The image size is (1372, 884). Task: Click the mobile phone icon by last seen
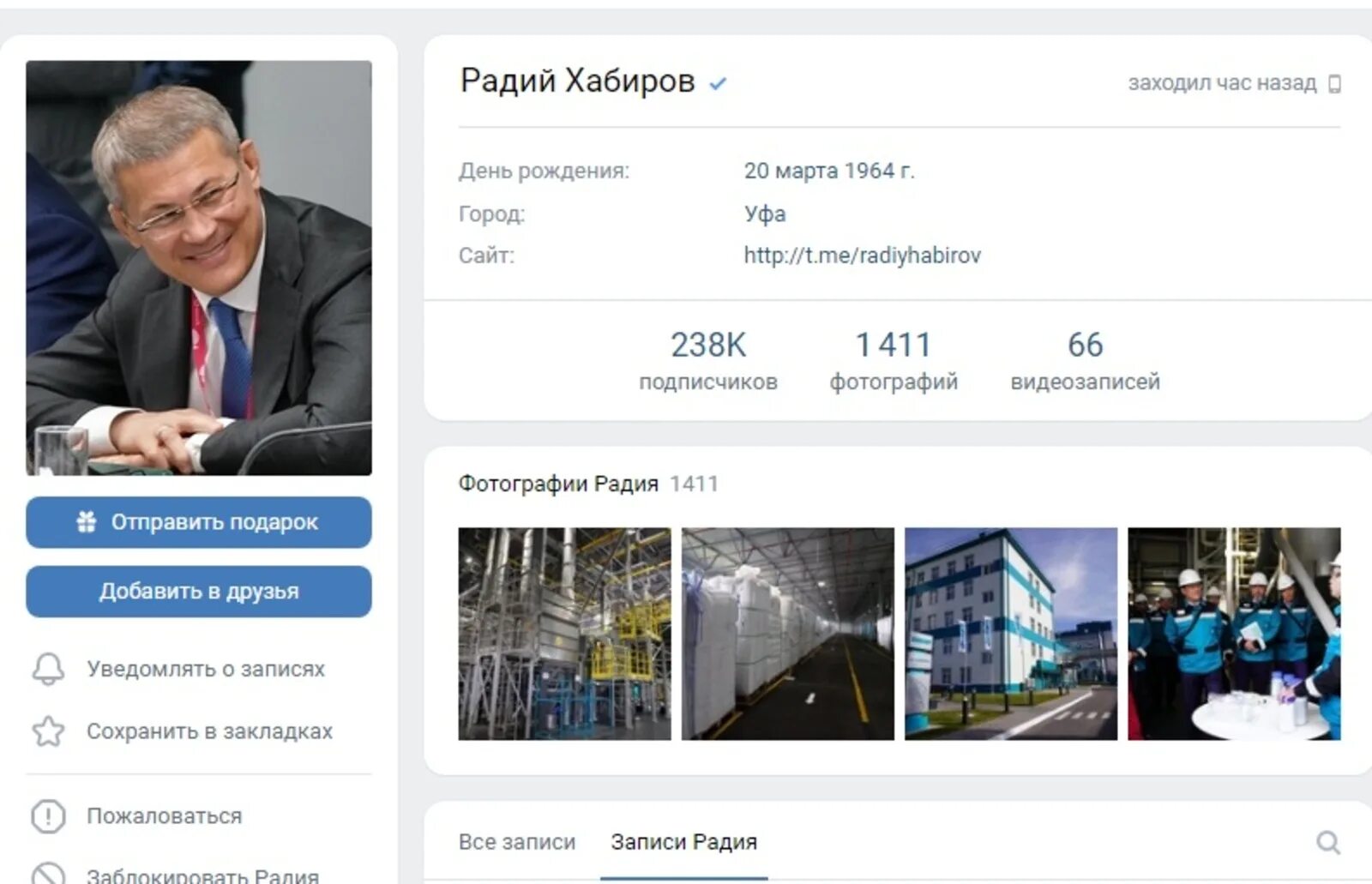1334,84
